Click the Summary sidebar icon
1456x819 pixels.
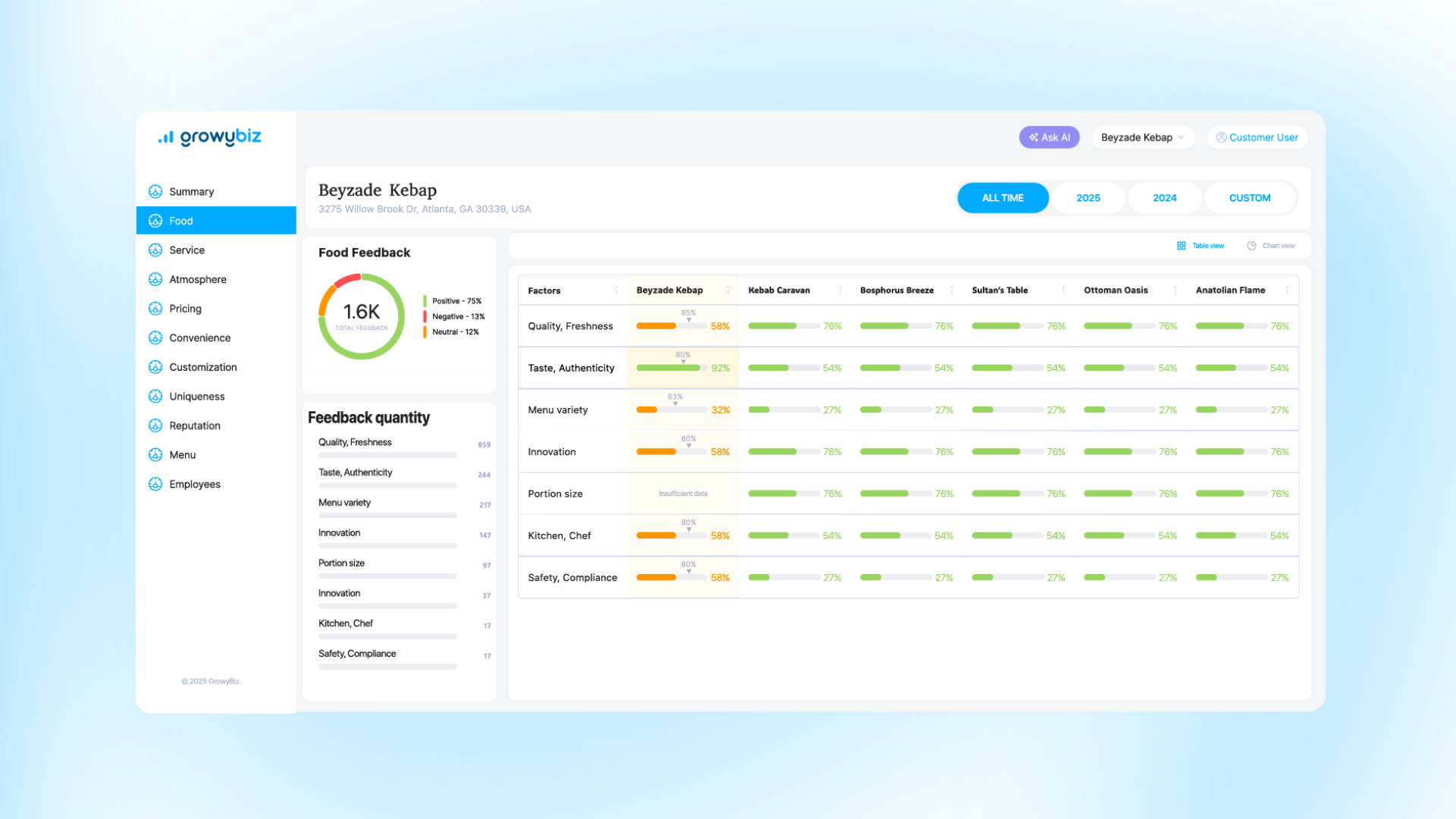tap(155, 191)
